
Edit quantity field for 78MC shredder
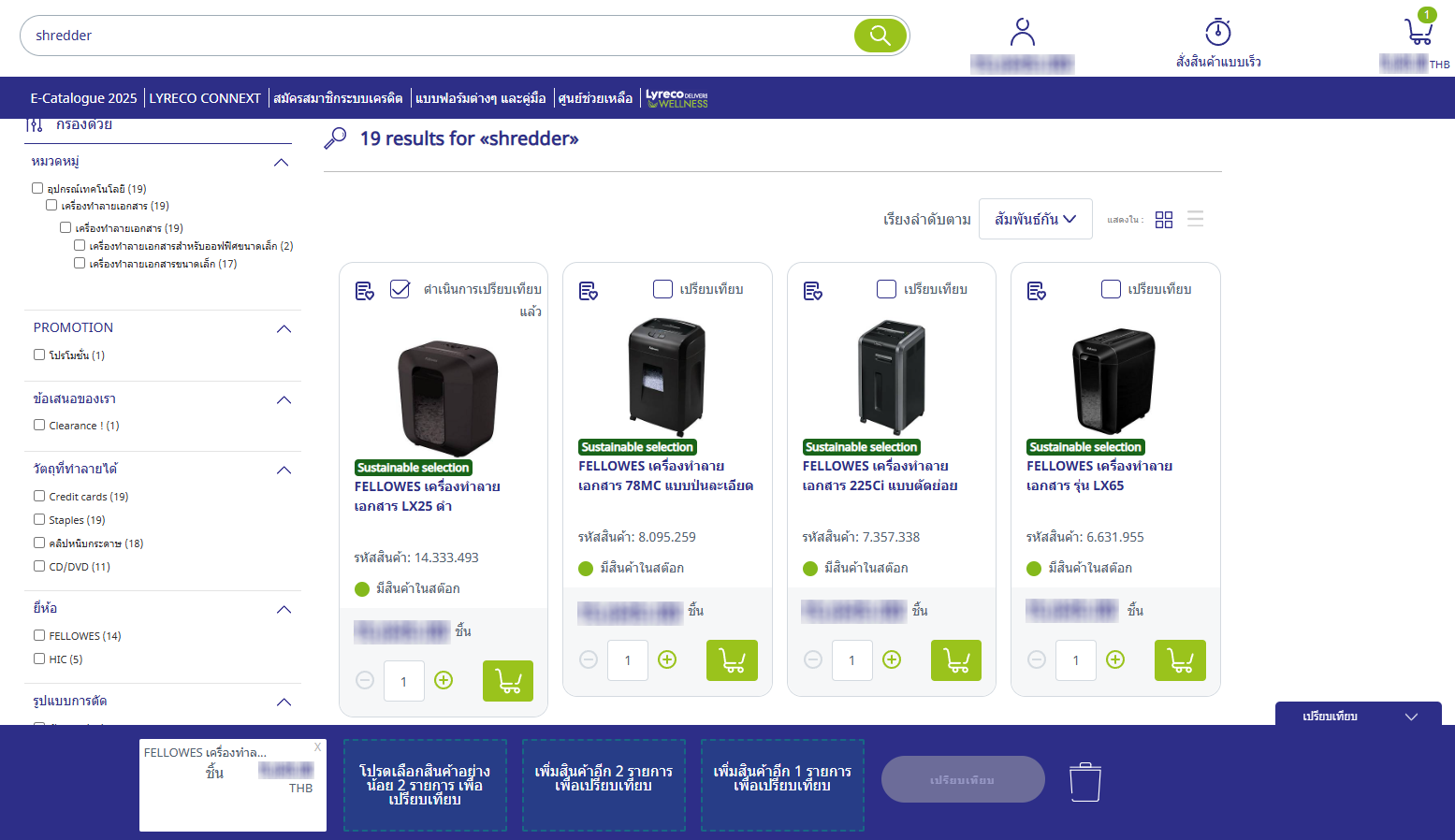[628, 660]
